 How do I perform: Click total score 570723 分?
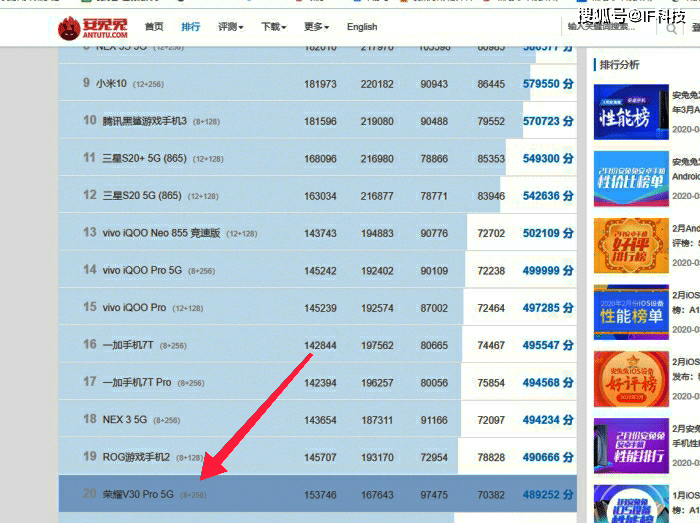[548, 121]
